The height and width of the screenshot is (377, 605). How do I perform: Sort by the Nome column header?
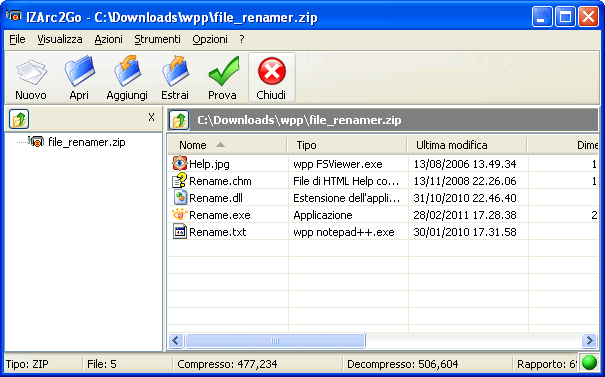pos(228,145)
